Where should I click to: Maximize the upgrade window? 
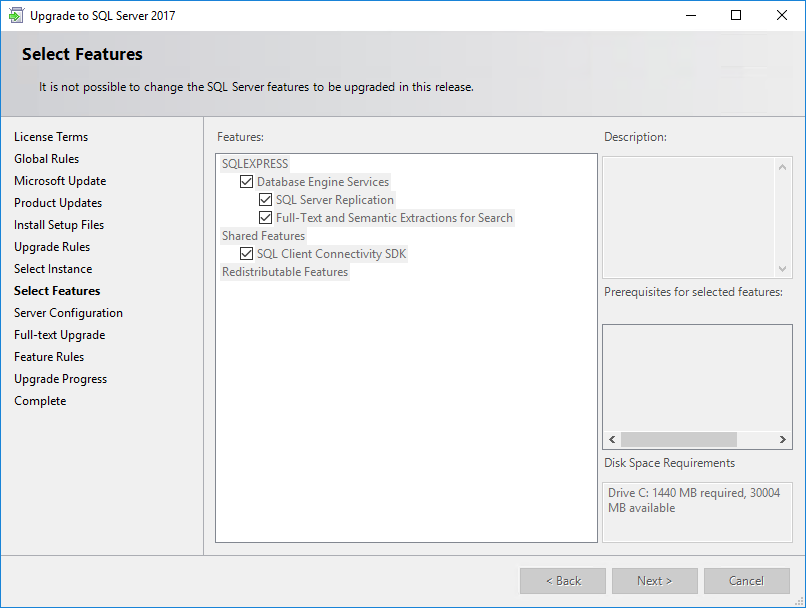pos(736,15)
